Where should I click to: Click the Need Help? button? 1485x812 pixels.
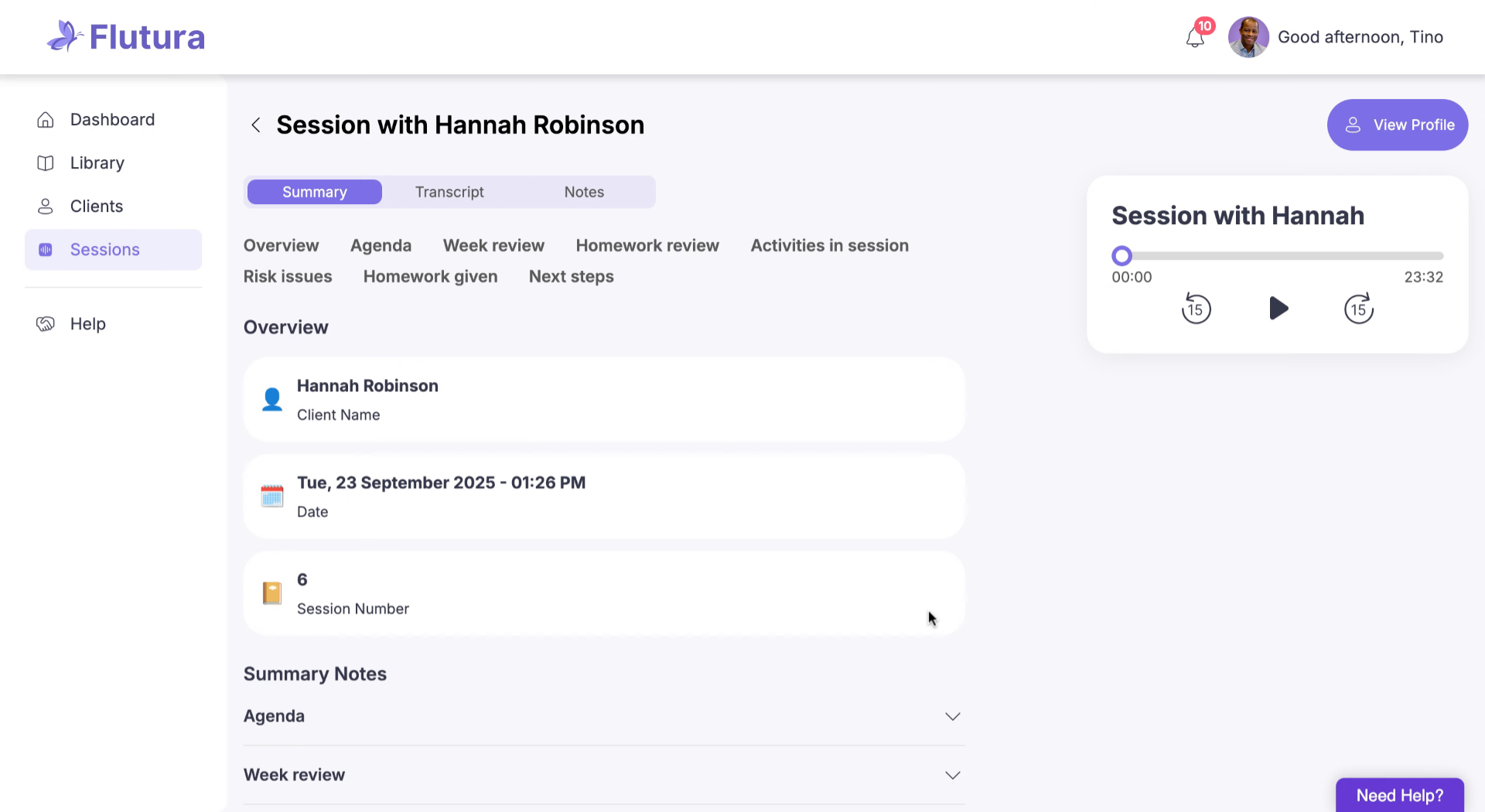(x=1399, y=796)
